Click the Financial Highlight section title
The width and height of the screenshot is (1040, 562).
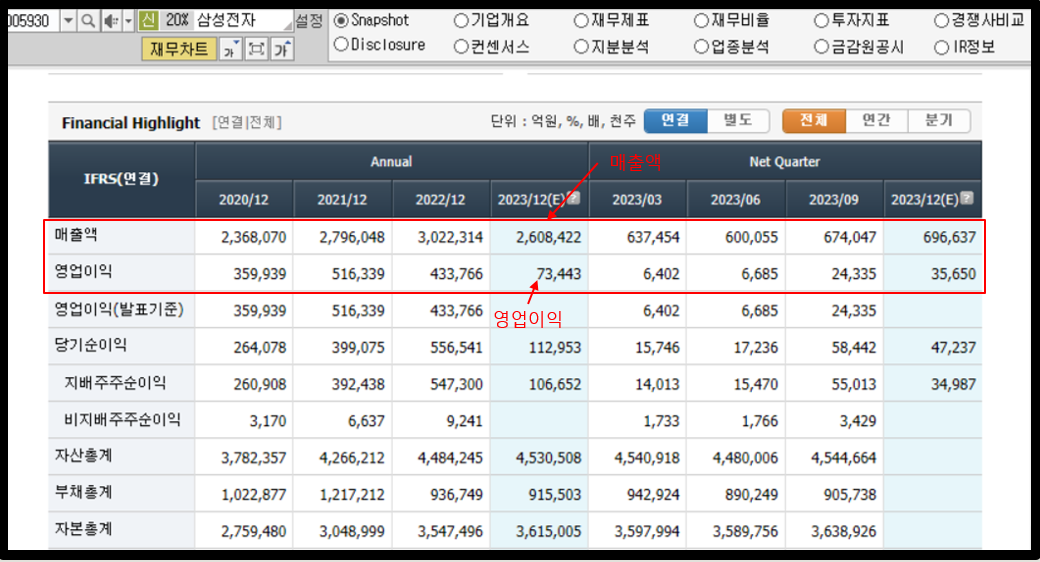[x=131, y=123]
